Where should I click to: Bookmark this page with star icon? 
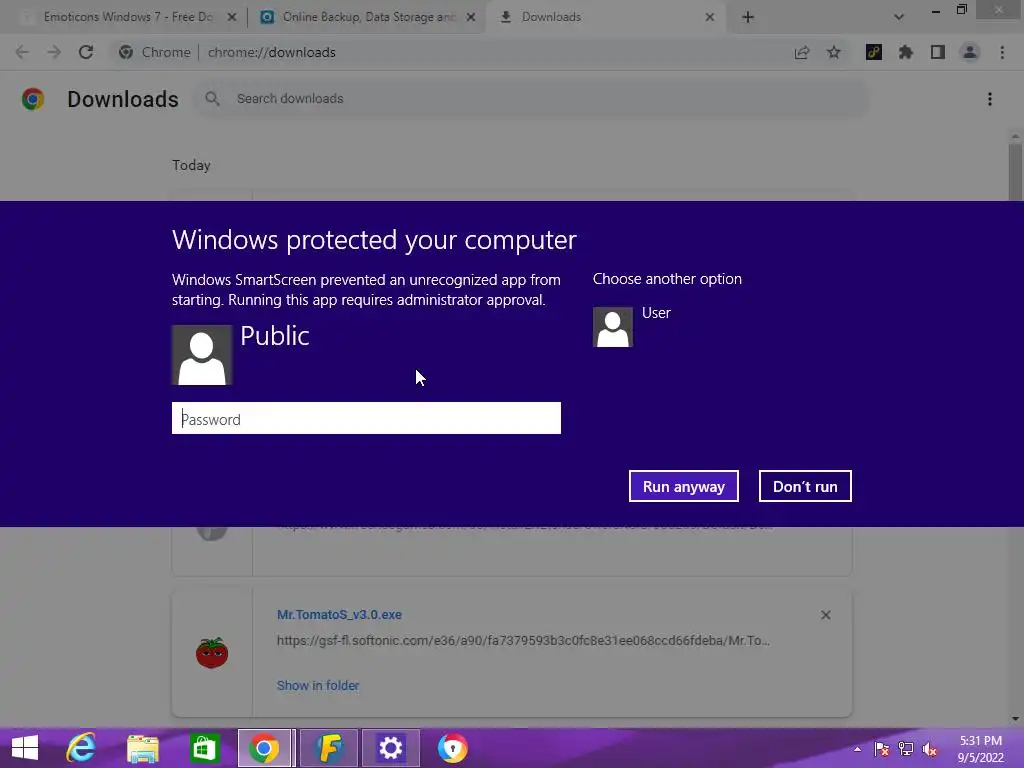click(834, 52)
